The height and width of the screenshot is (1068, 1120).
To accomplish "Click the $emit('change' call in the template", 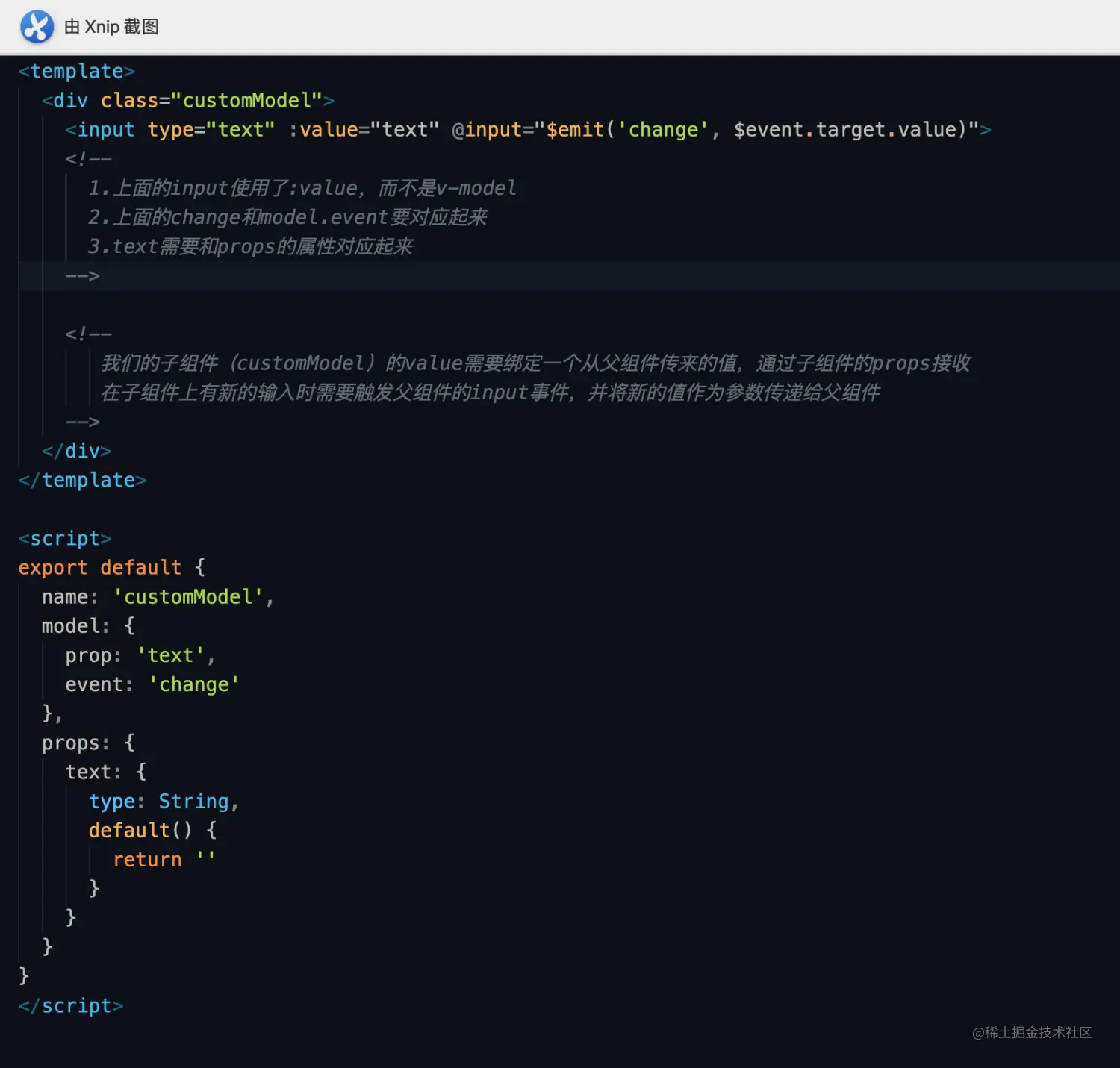I will [x=627, y=129].
